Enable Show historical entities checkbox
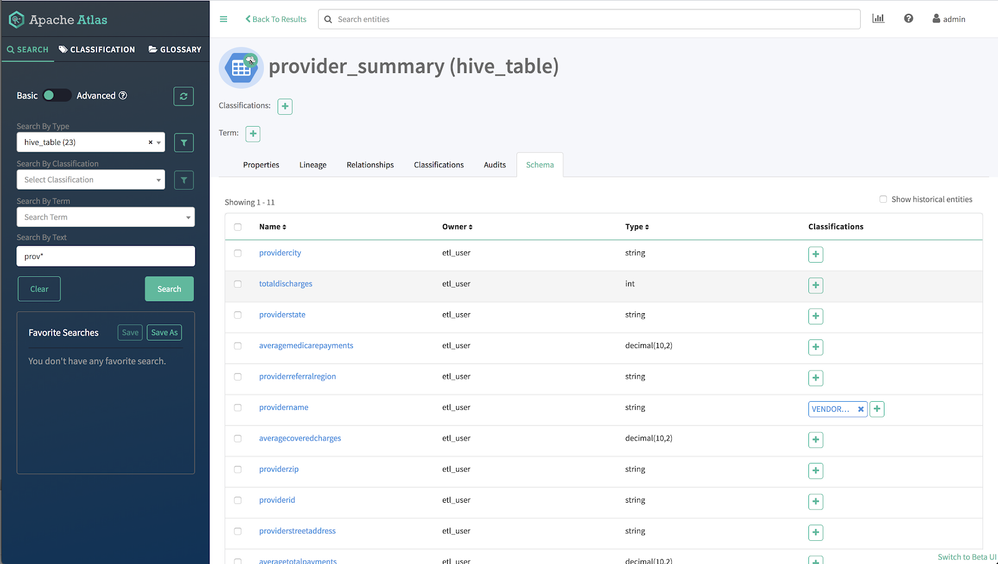This screenshot has width=998, height=564. click(883, 200)
